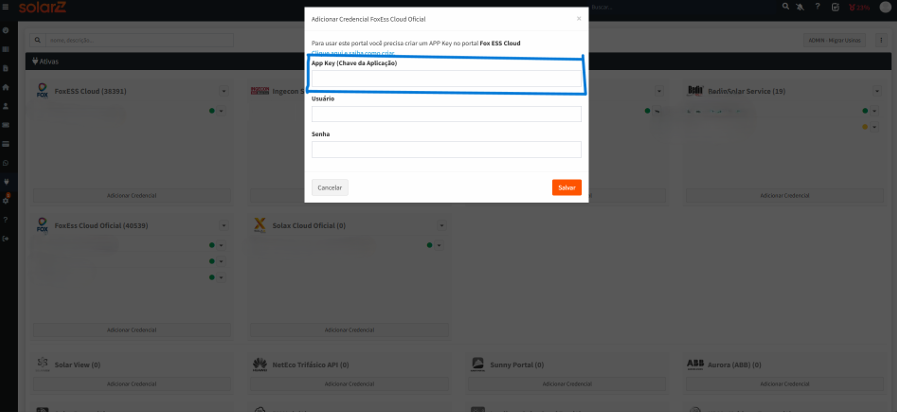Expand the Solax Cloud Oficial dropdown arrow

441,226
